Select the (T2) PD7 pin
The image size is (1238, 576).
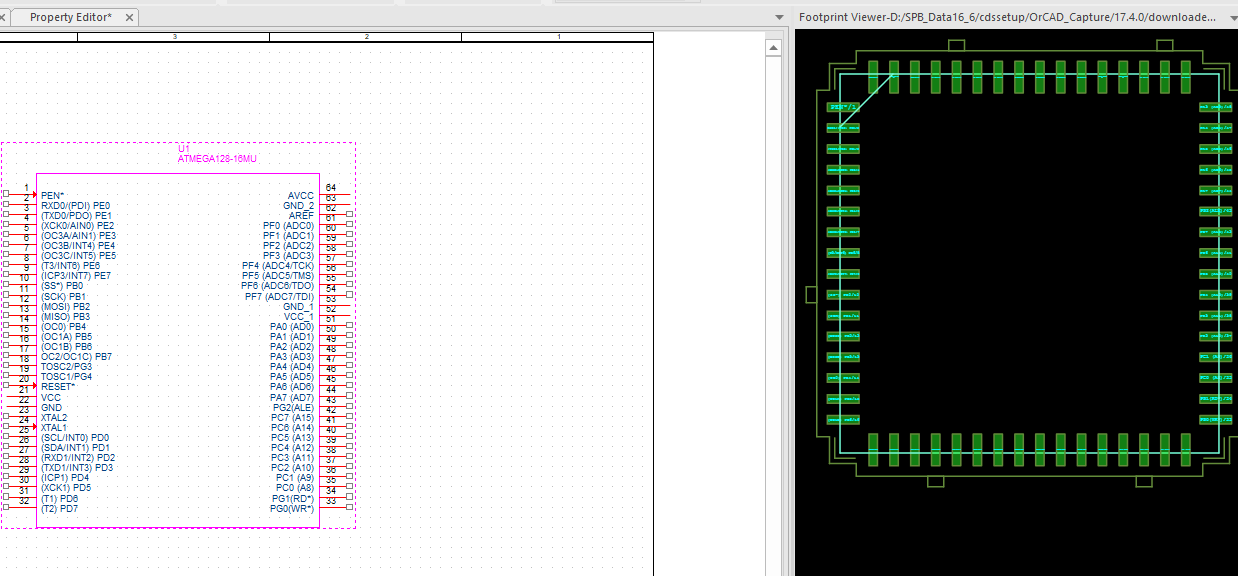pyautogui.click(x=59, y=509)
